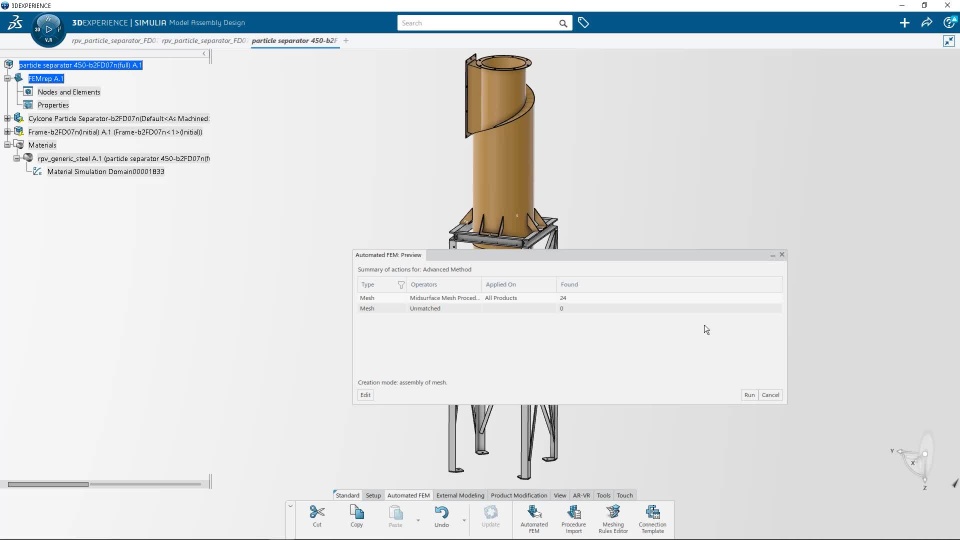Screen dimensions: 960x540
Task: Open the Undo history dropdown arrow
Action: click(464, 520)
